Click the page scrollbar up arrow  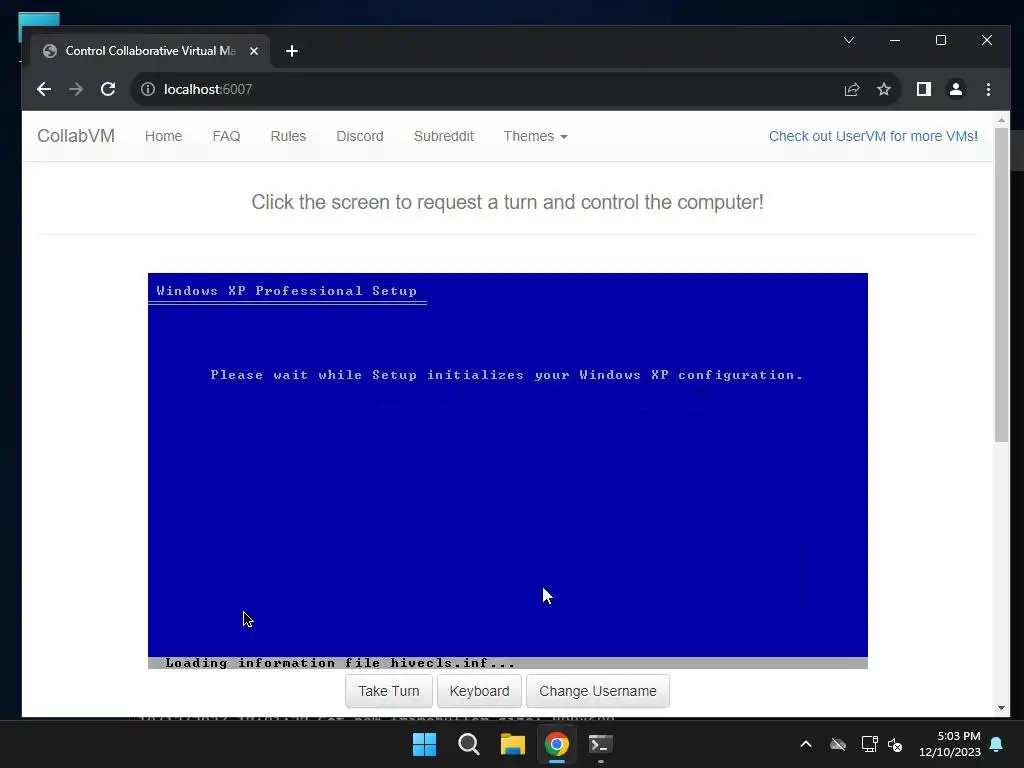point(1001,120)
